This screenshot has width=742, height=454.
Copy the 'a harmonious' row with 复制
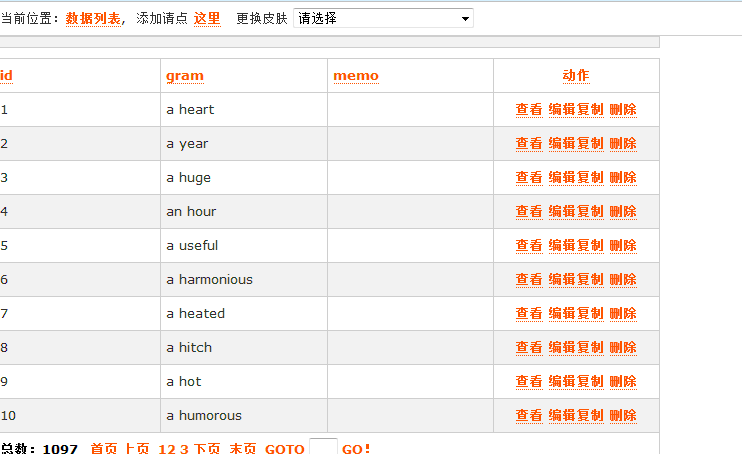590,279
